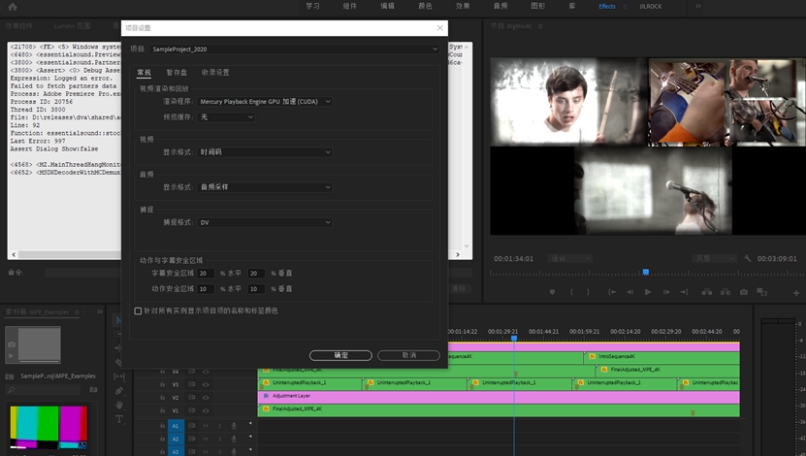Image resolution: width=806 pixels, height=456 pixels.
Task: Open playback resolution dropdown
Action: pos(714,259)
